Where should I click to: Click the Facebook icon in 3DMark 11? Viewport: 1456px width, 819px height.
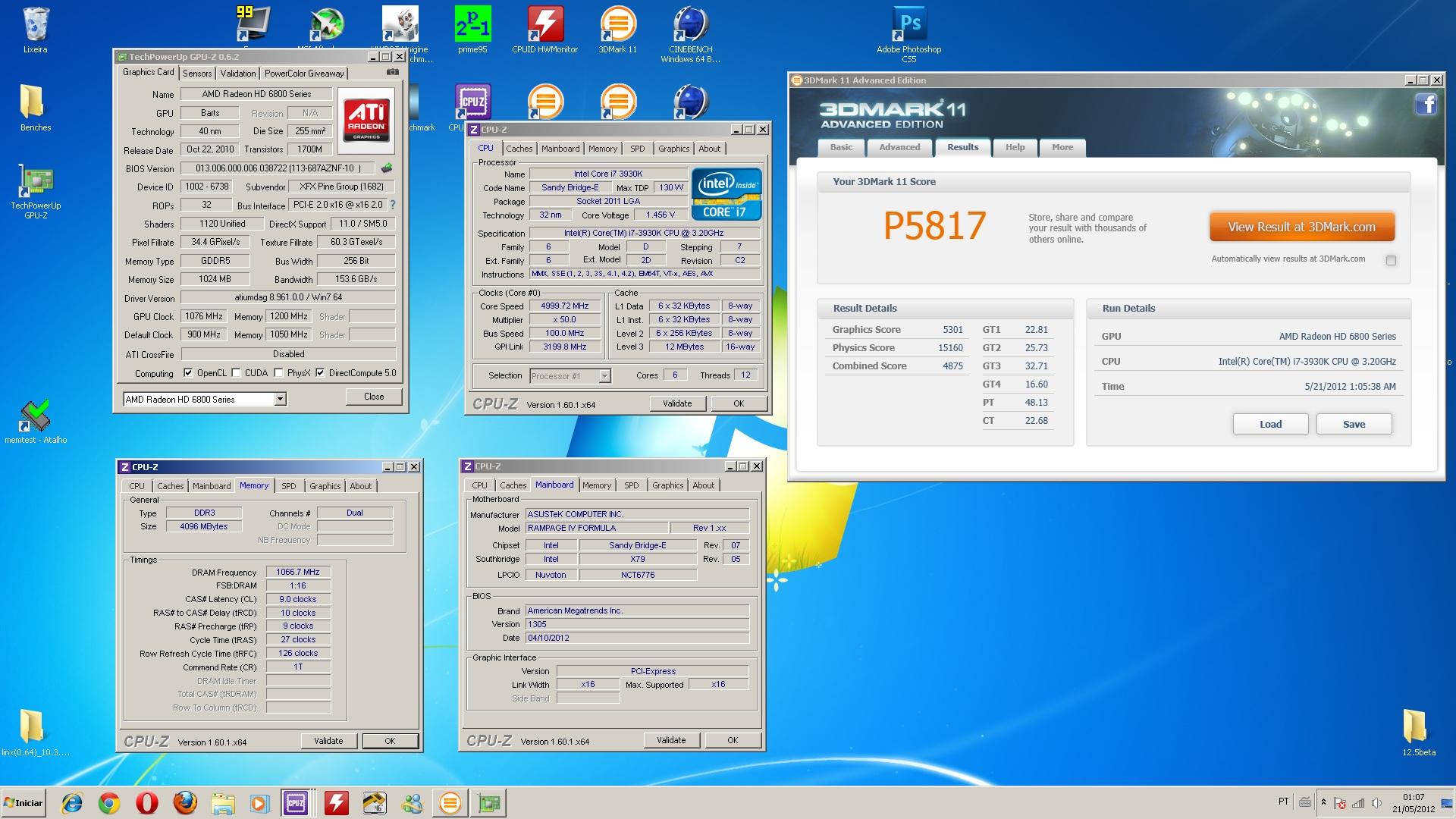(x=1426, y=104)
